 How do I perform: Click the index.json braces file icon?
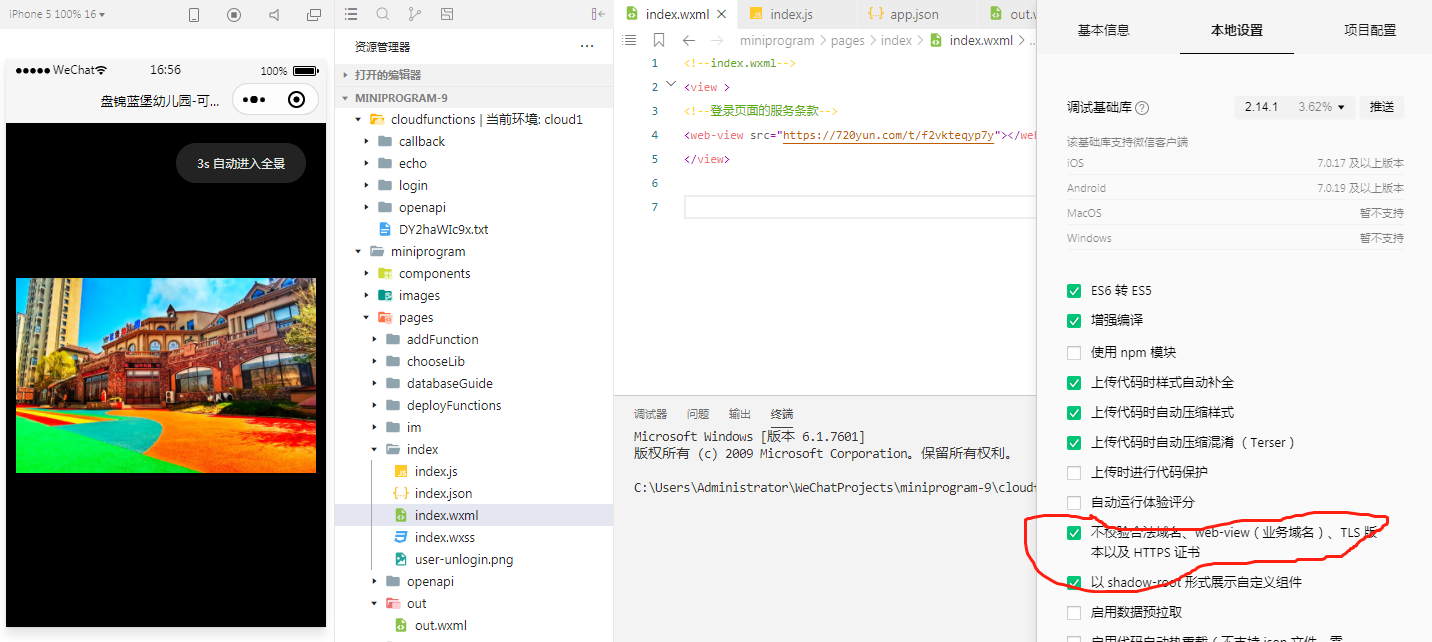click(x=400, y=493)
